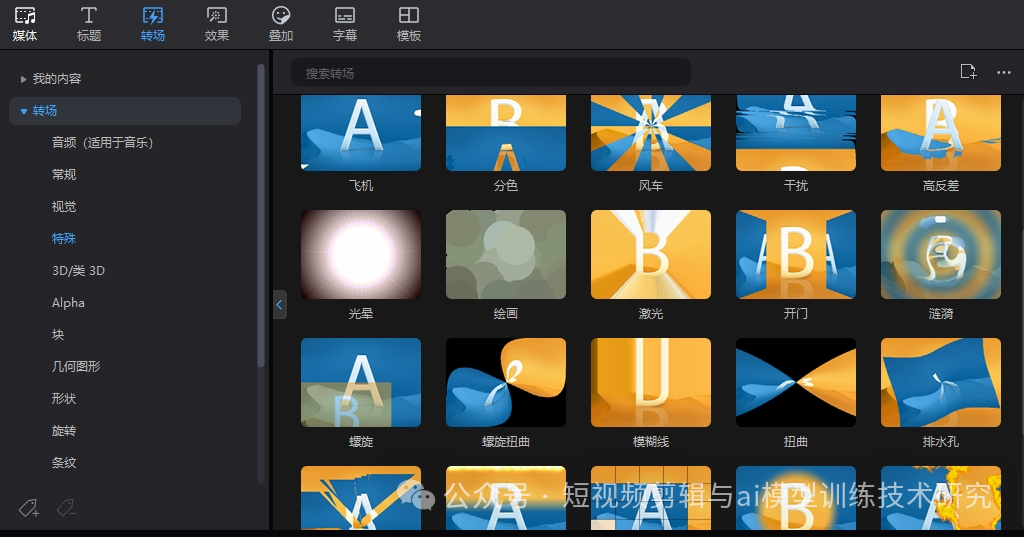The image size is (1024, 537).
Task: Go to the 模板 templates tab
Action: point(409,24)
